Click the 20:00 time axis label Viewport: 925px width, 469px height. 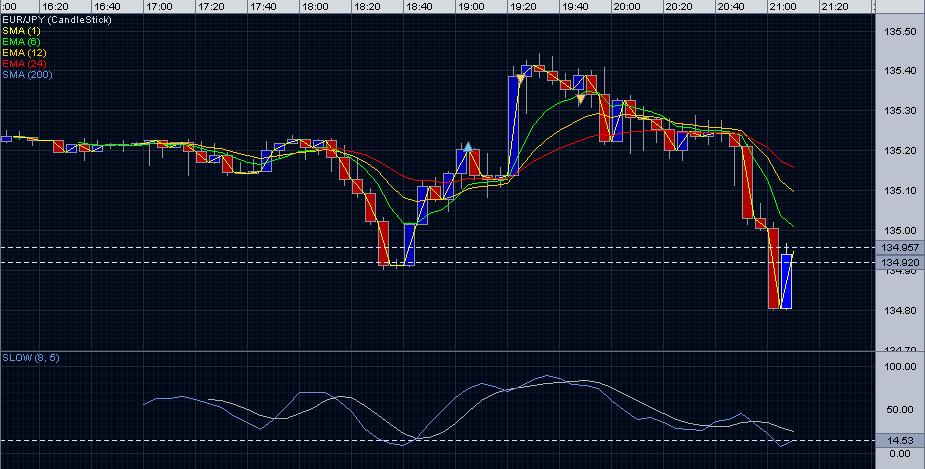[626, 6]
